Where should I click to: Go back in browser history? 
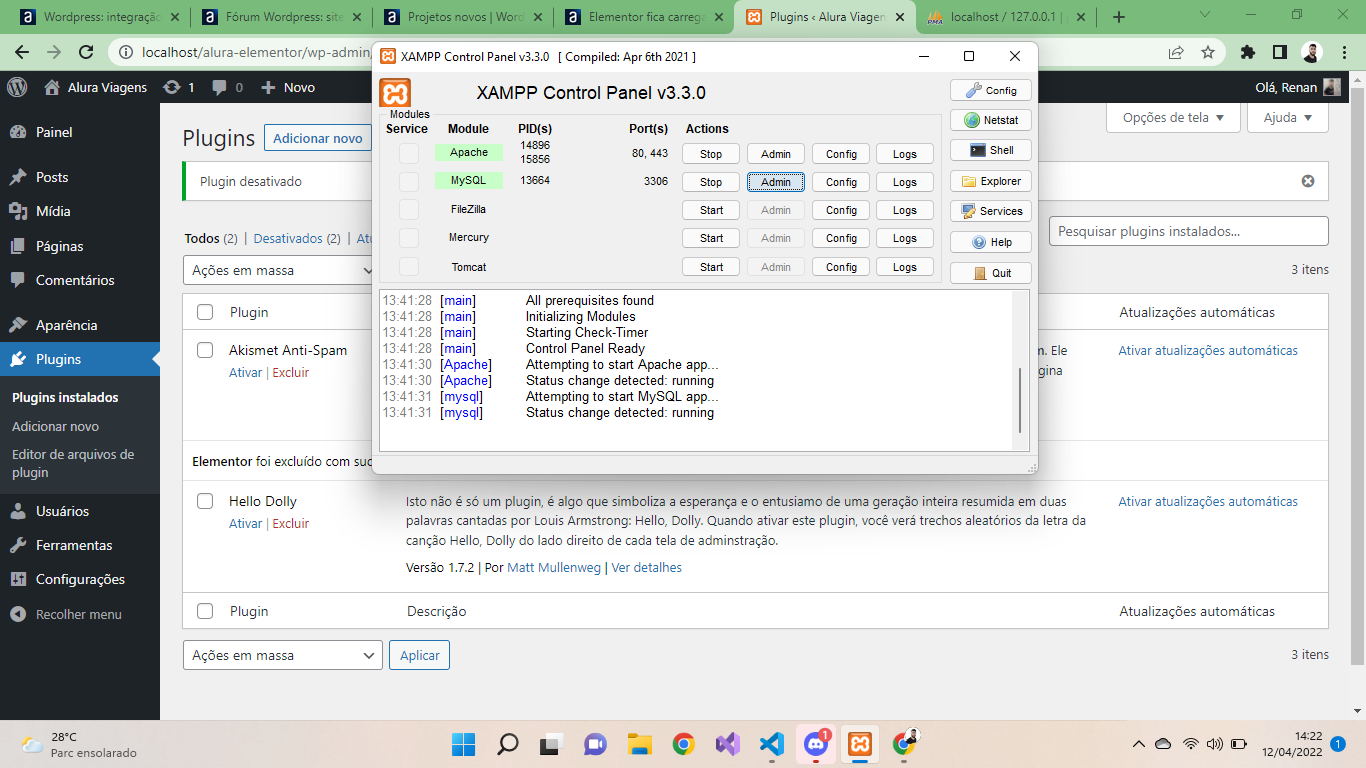point(22,52)
